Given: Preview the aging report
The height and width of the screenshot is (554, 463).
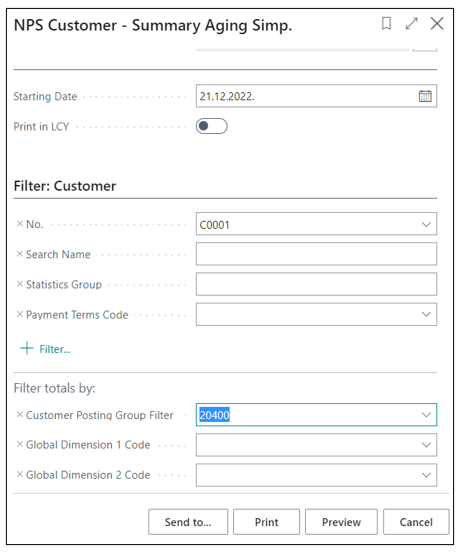Looking at the screenshot, I should click(341, 522).
